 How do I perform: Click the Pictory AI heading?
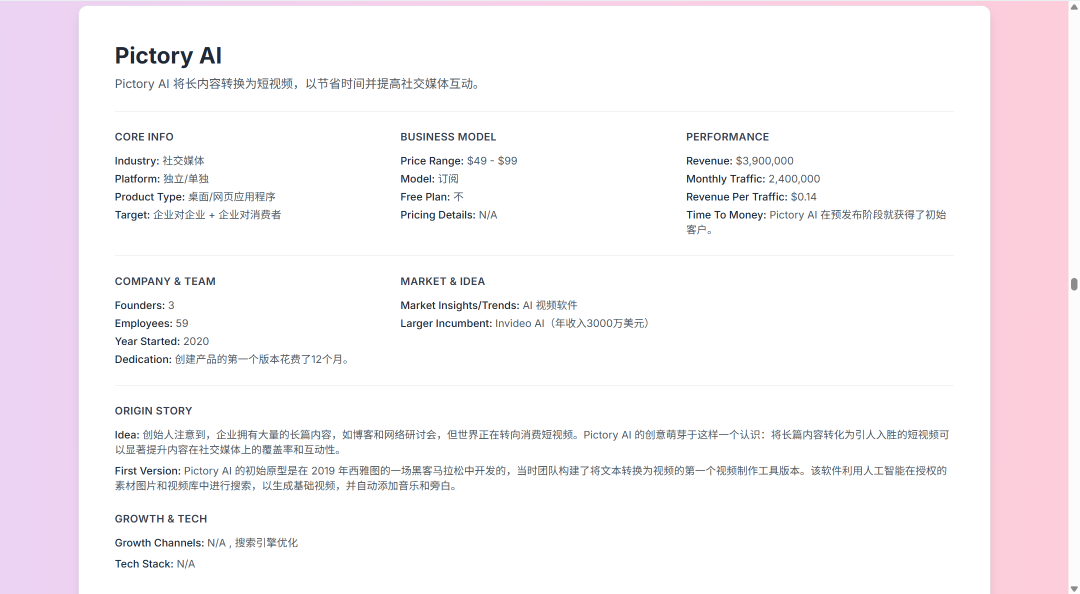(x=168, y=55)
